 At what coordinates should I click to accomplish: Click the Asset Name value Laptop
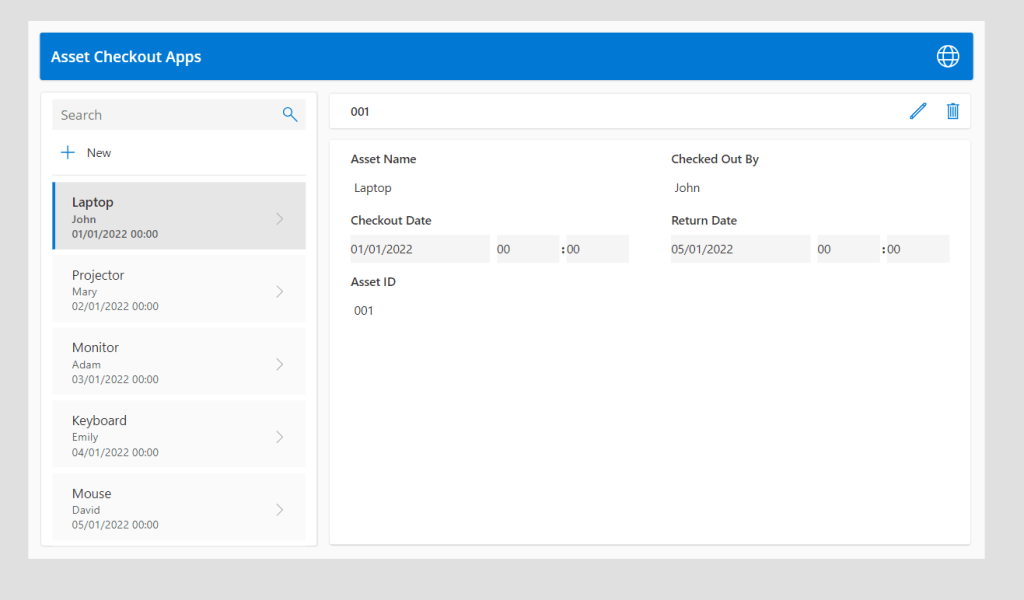click(373, 188)
